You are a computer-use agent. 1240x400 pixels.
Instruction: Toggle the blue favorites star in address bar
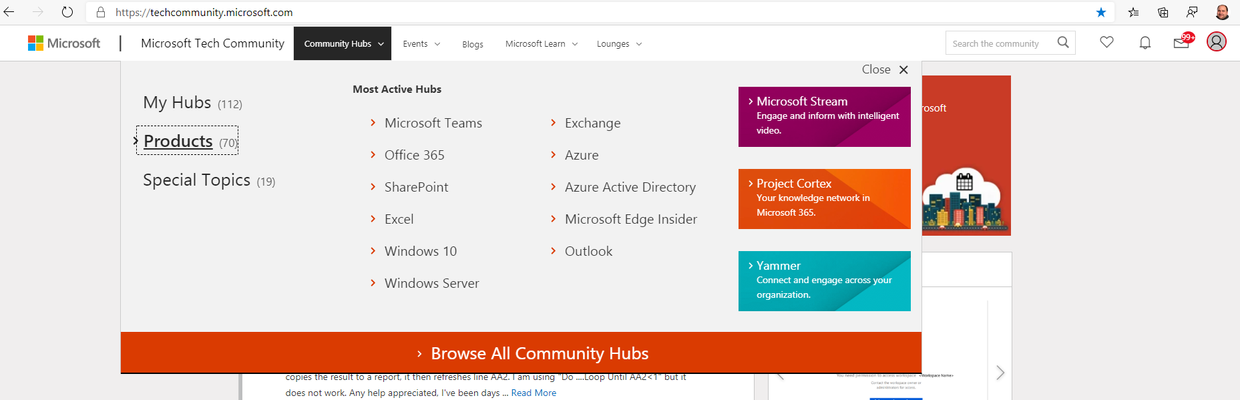click(1101, 13)
